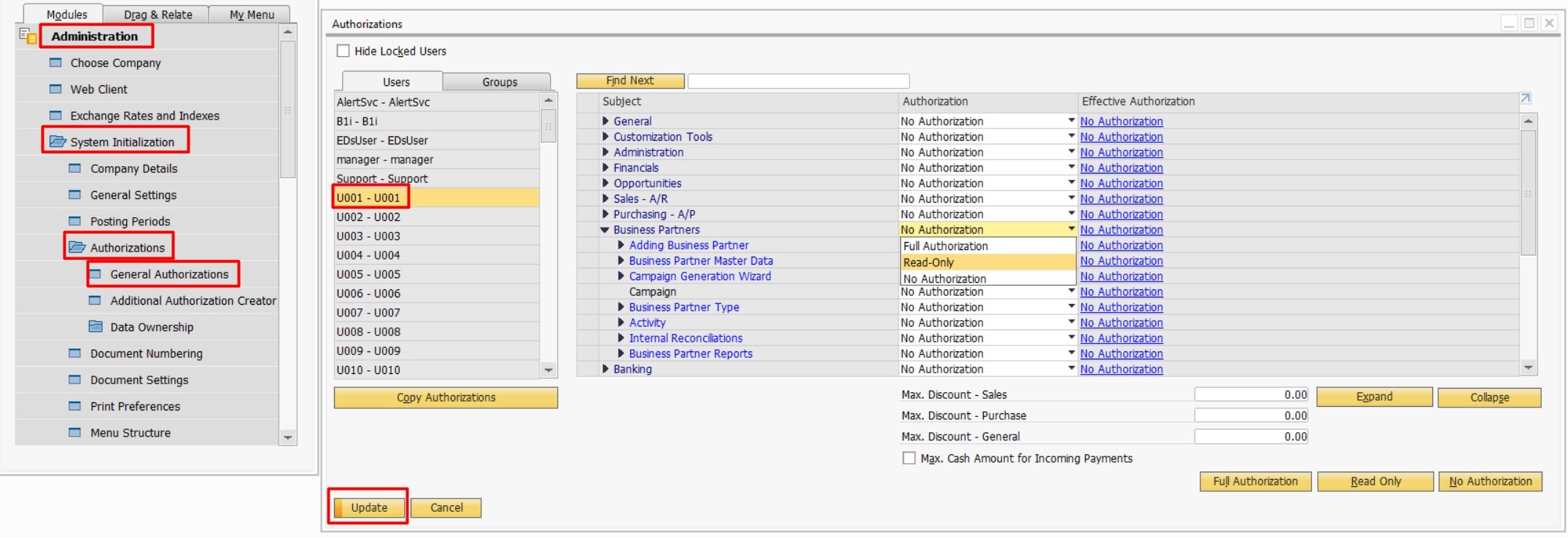Click the Business Partner Master Data row
The image size is (1568, 538).
[701, 260]
